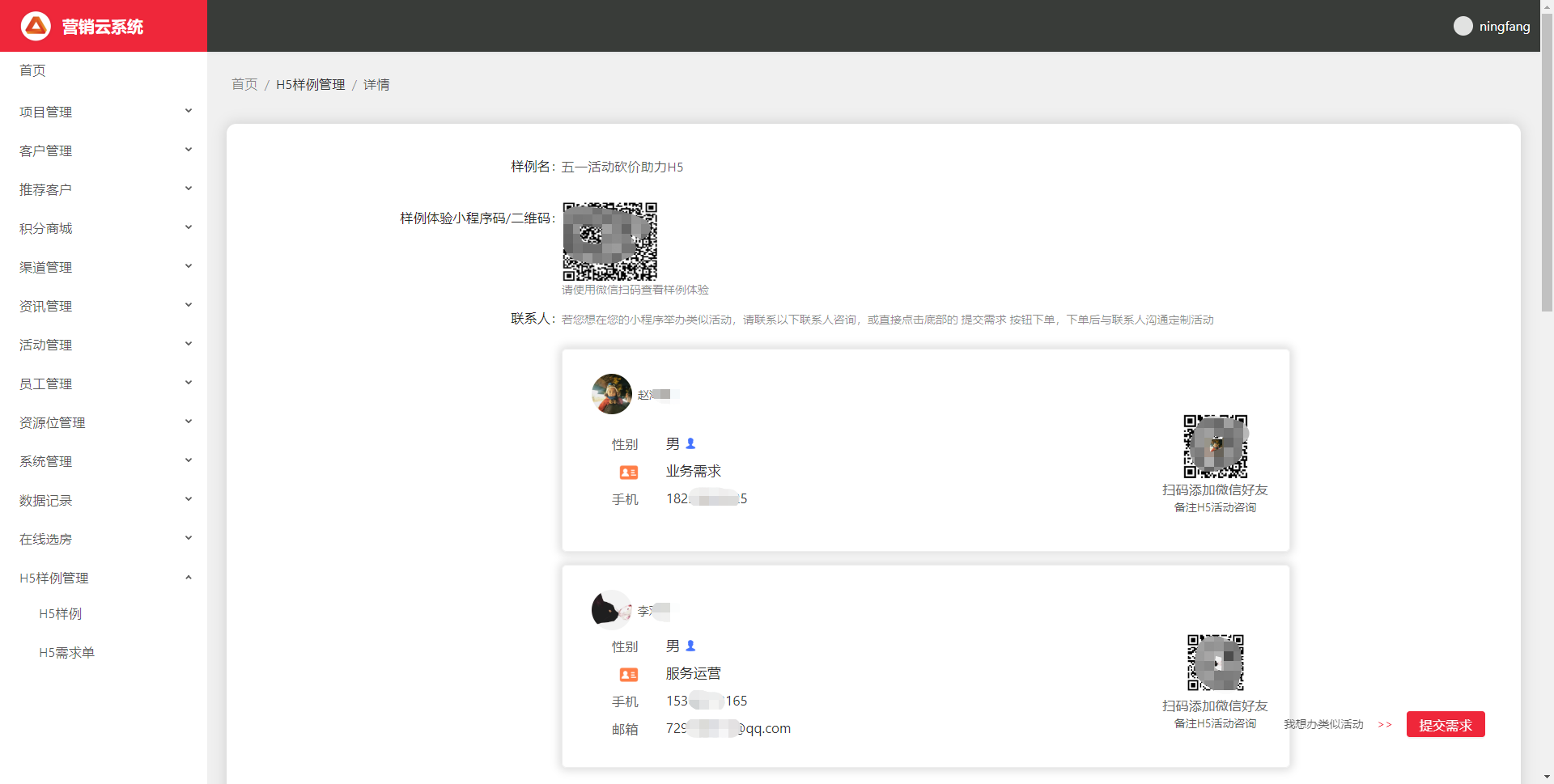Expand the 资源位管理 menu chevron
The image size is (1554, 784).
tap(189, 422)
